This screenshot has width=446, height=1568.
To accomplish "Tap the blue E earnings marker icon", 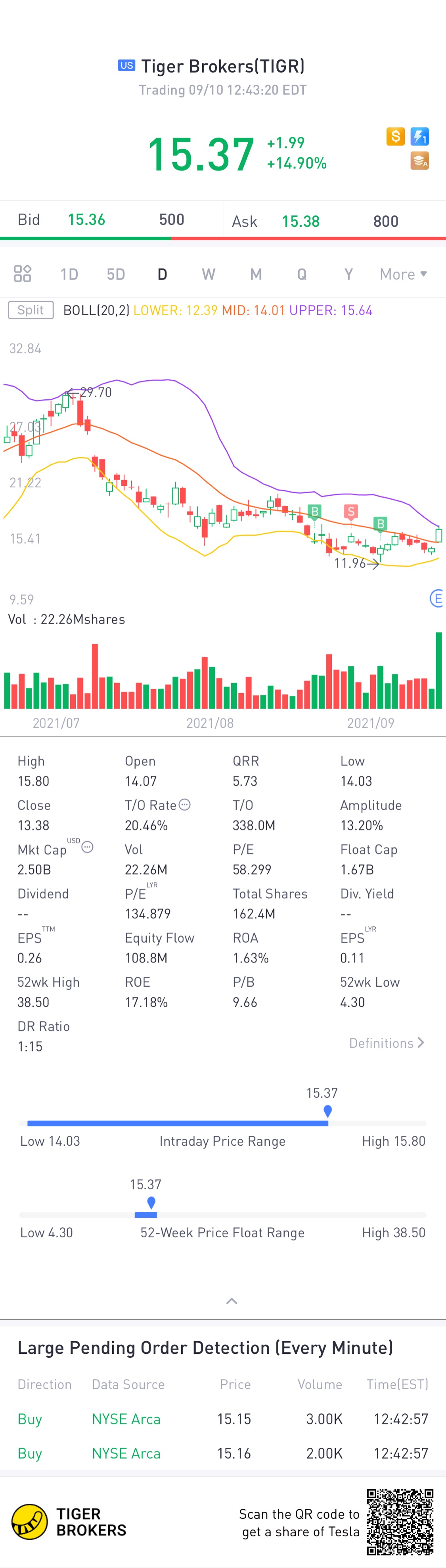I will click(x=437, y=598).
